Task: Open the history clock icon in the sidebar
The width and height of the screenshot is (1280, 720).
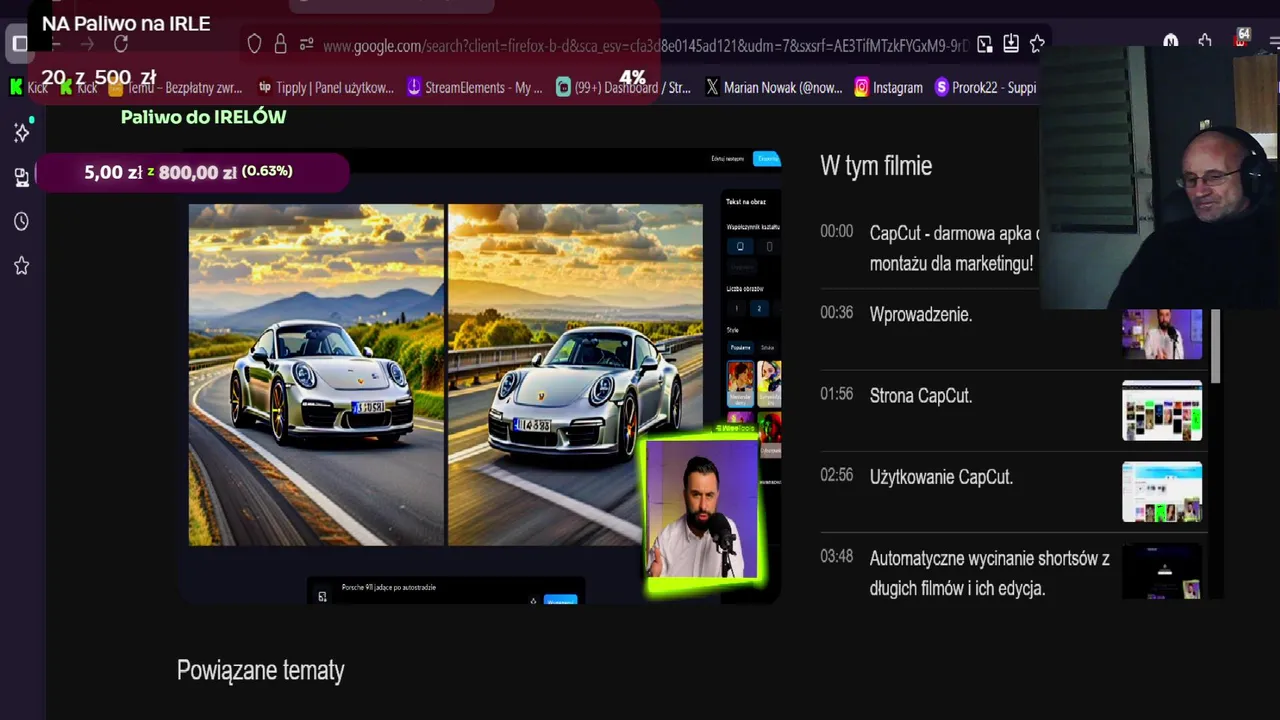Action: [x=21, y=221]
